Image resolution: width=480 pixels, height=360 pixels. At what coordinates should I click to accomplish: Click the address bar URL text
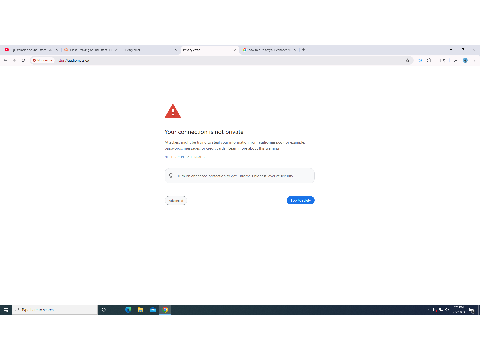(x=74, y=60)
